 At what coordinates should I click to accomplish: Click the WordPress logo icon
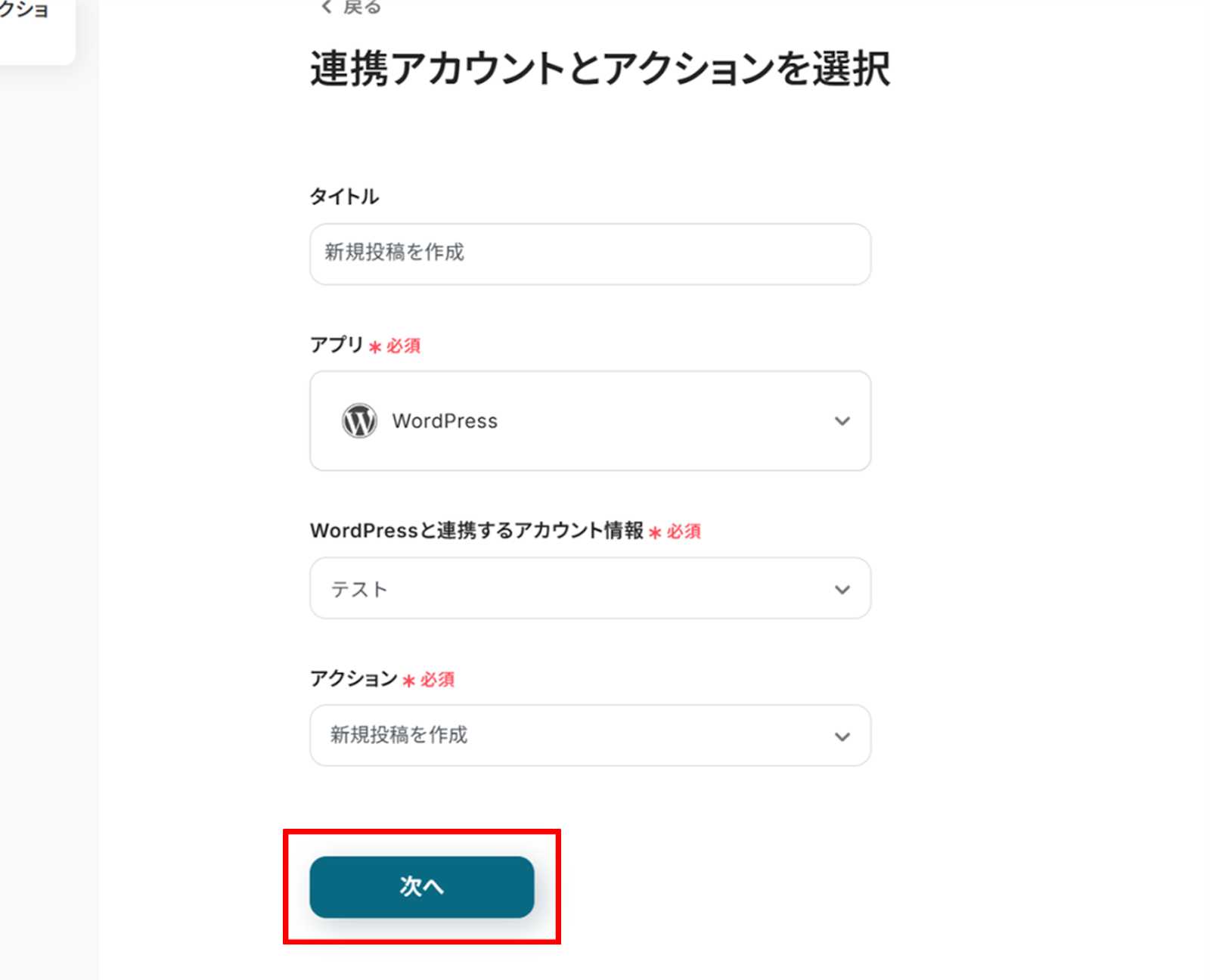359,420
